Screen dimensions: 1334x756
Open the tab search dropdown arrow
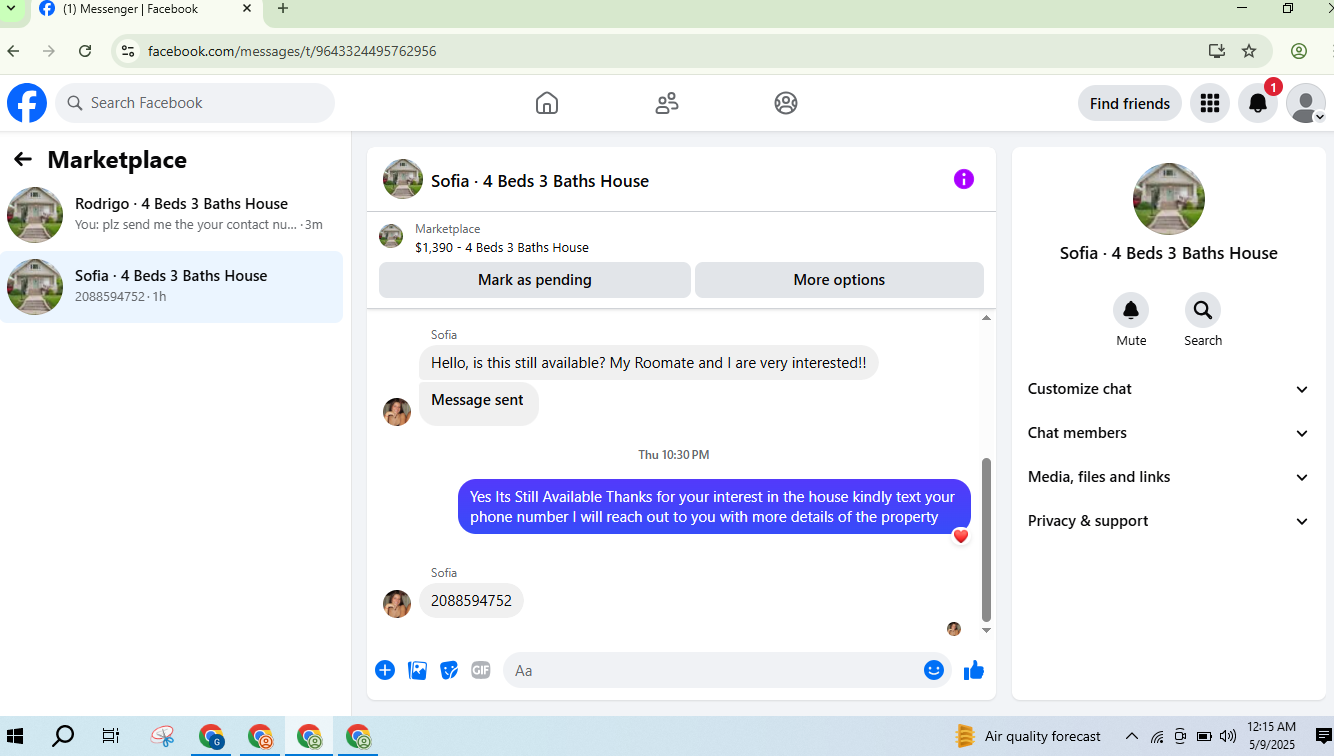11,9
